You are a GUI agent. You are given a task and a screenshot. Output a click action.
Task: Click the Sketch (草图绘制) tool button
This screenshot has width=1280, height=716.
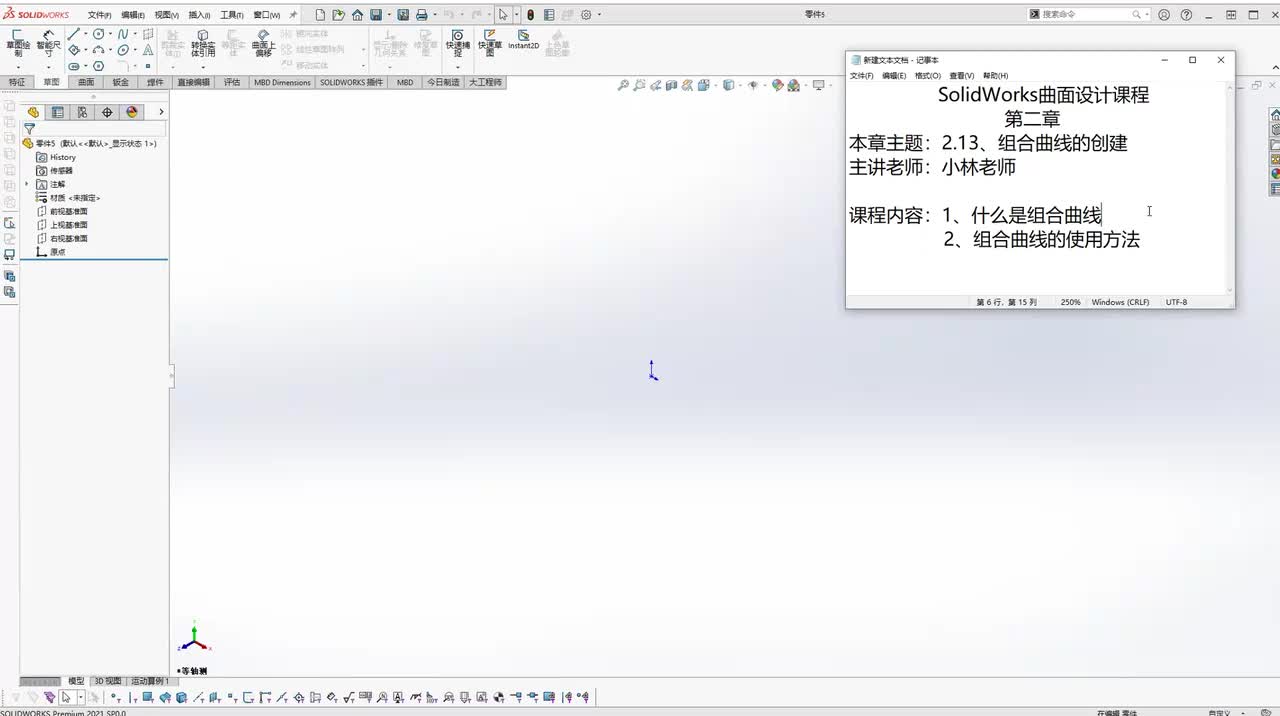17,44
